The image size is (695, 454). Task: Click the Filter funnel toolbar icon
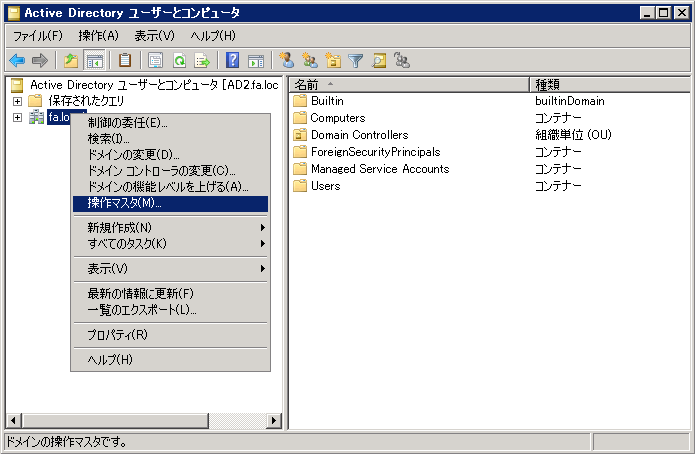[x=356, y=60]
